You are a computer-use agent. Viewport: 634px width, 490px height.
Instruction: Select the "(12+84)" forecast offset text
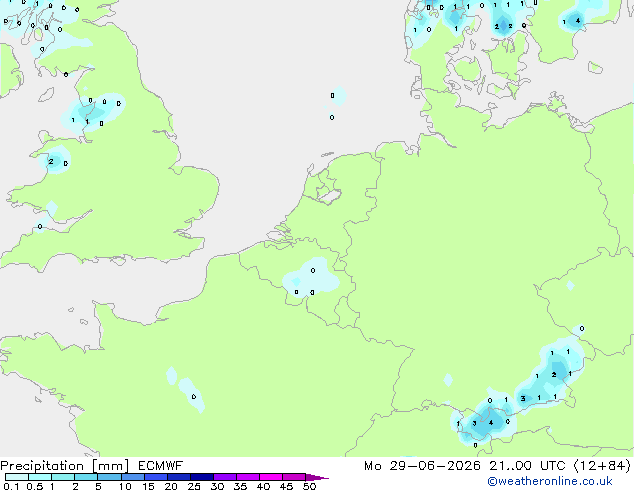tap(602, 466)
